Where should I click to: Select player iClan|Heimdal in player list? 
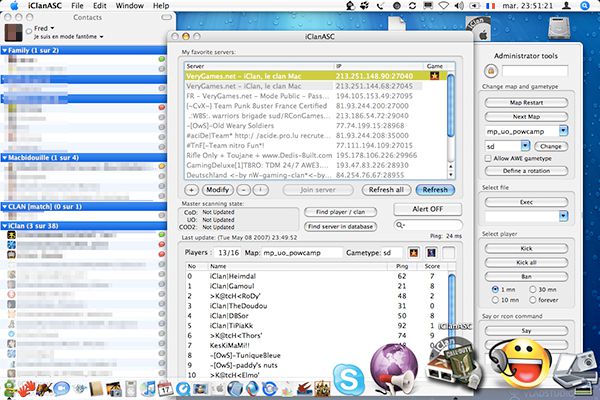[x=316, y=276]
